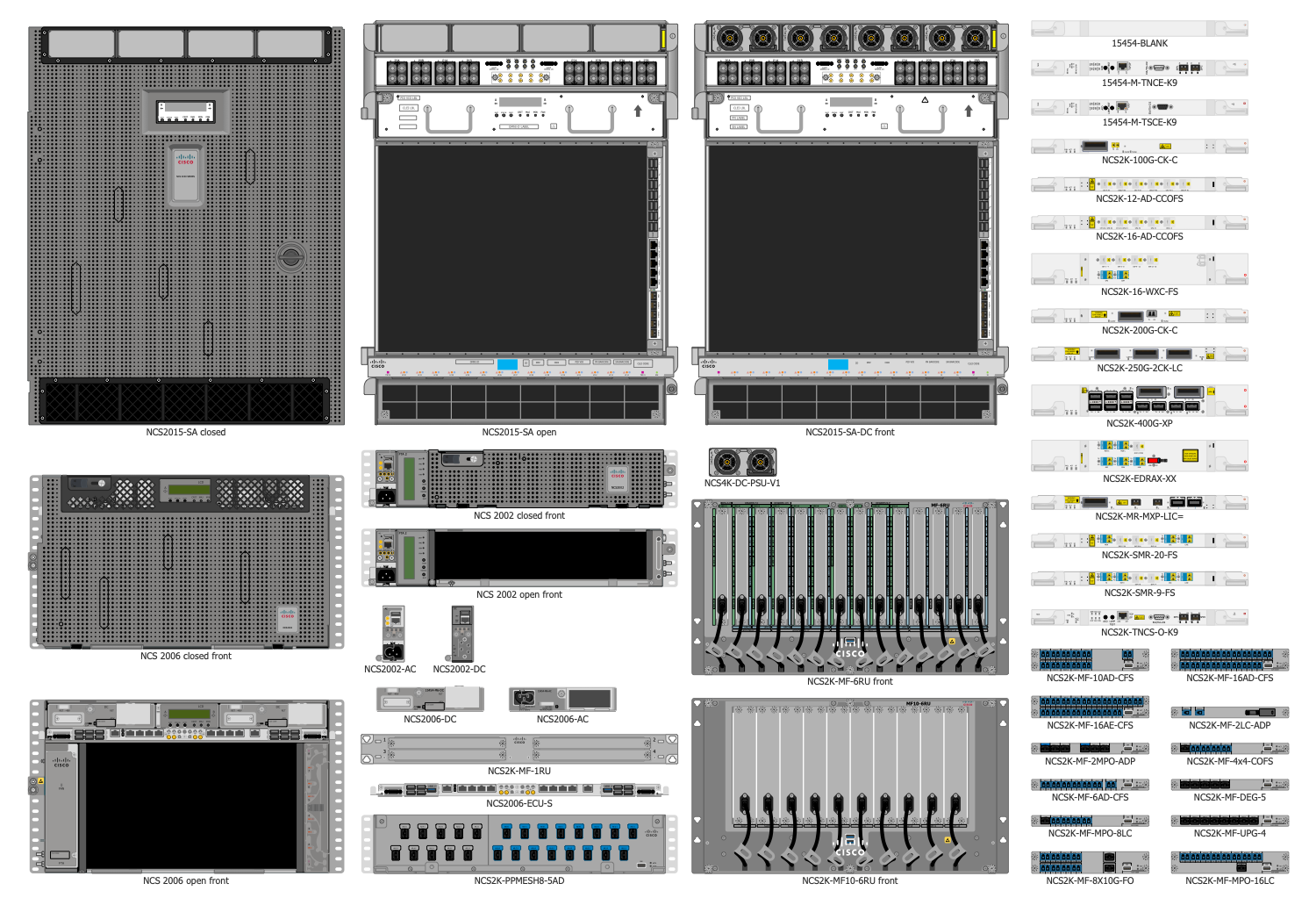Choose the NCS2K-MF-10AD-CFS module shape

(x=1090, y=660)
